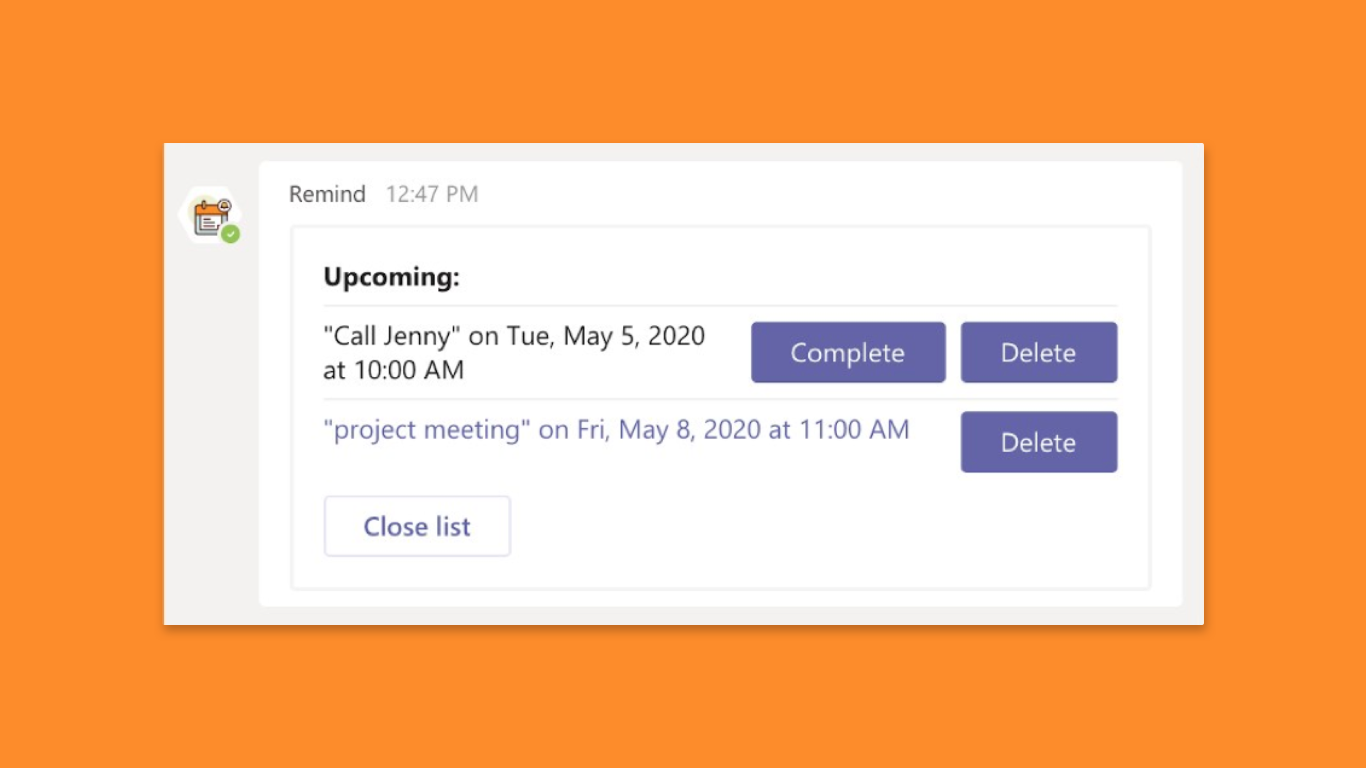Open the "project meeting" reminder link
This screenshot has width=1366, height=768.
pos(616,430)
